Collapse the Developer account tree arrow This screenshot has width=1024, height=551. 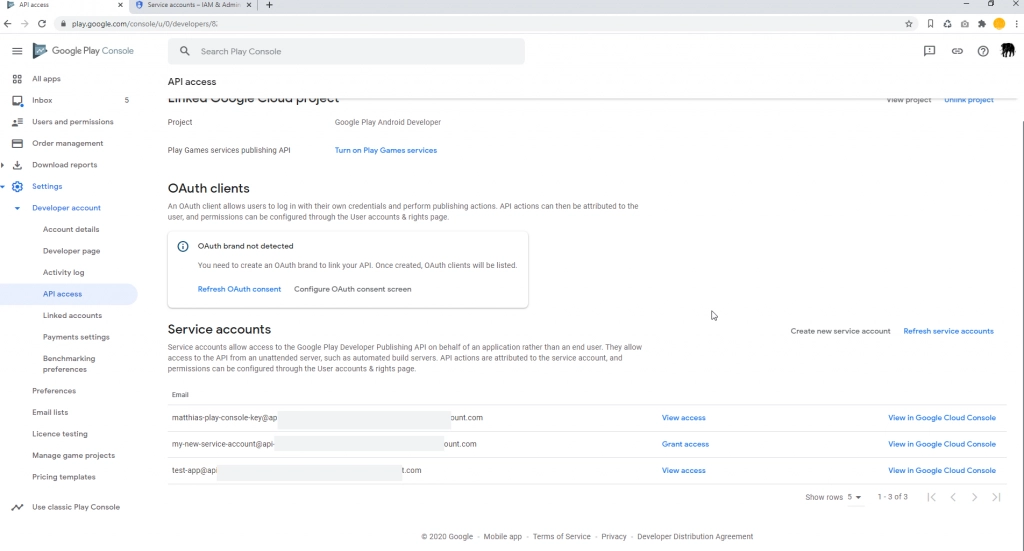[x=17, y=208]
